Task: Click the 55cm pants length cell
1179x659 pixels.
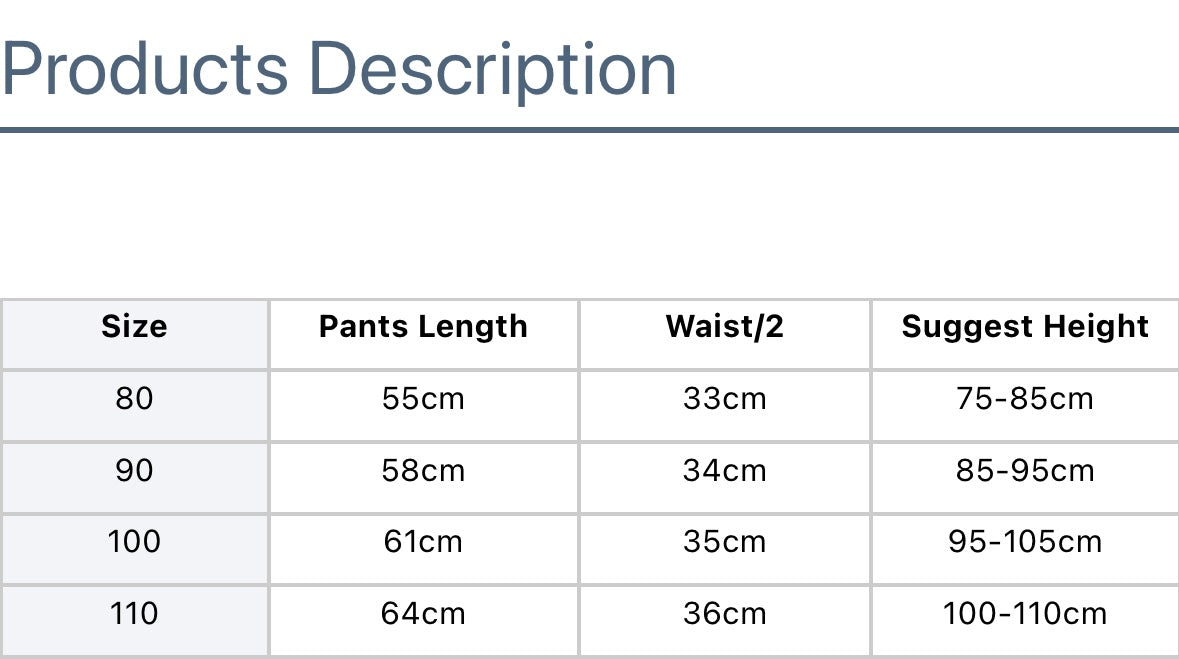Action: pos(423,399)
